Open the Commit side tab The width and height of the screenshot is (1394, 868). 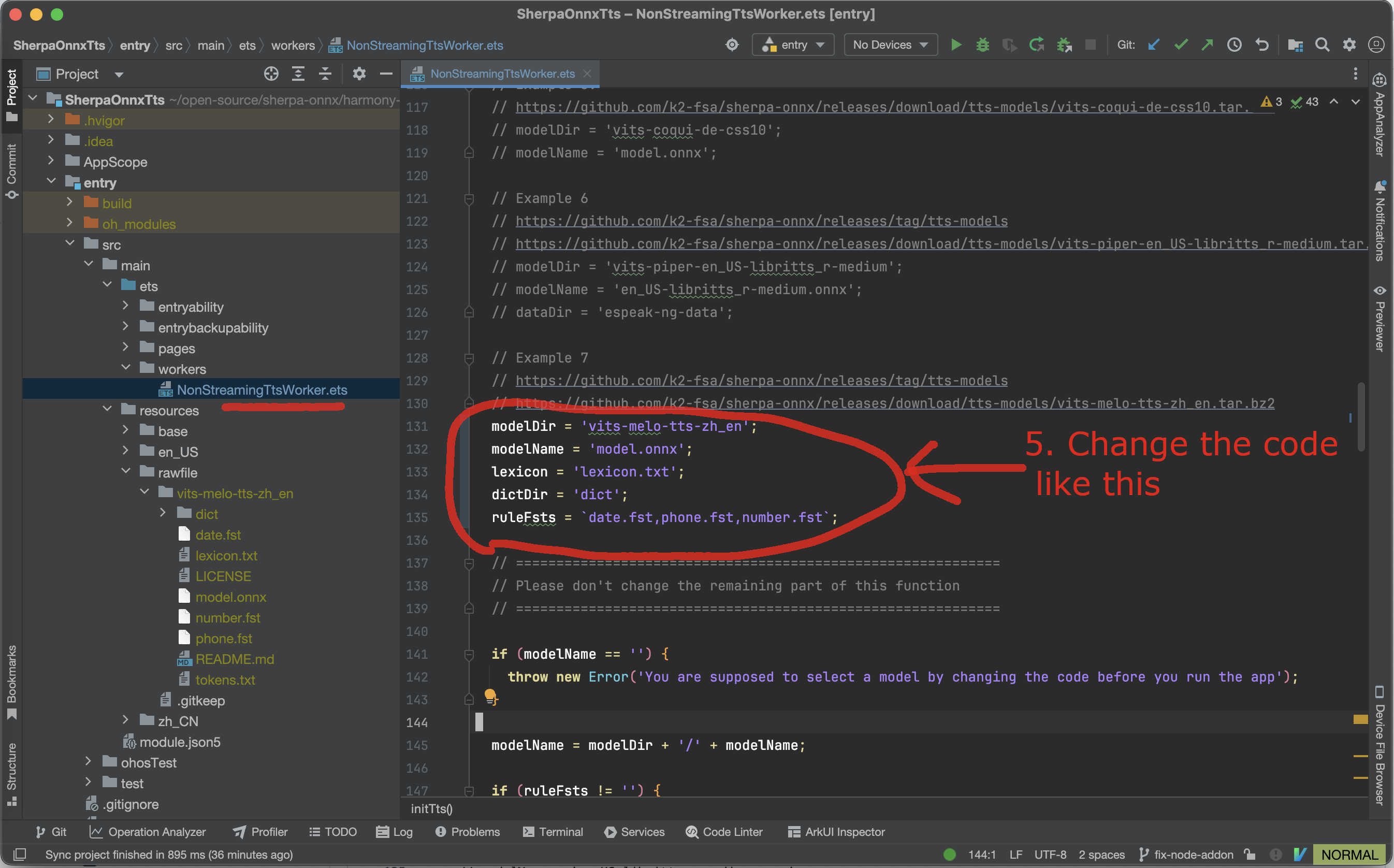pos(11,171)
